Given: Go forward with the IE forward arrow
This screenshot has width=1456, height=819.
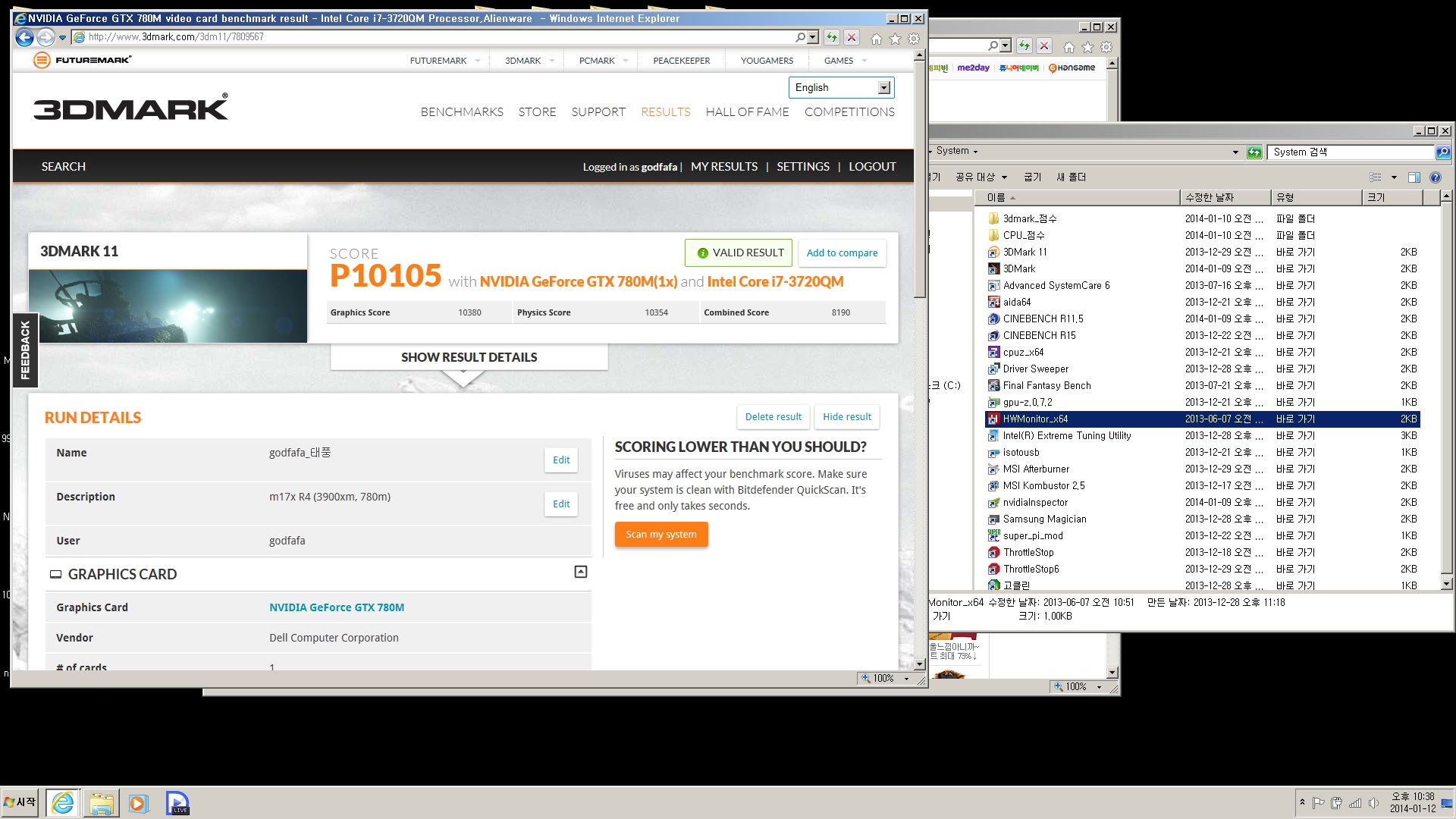Looking at the screenshot, I should tap(45, 37).
